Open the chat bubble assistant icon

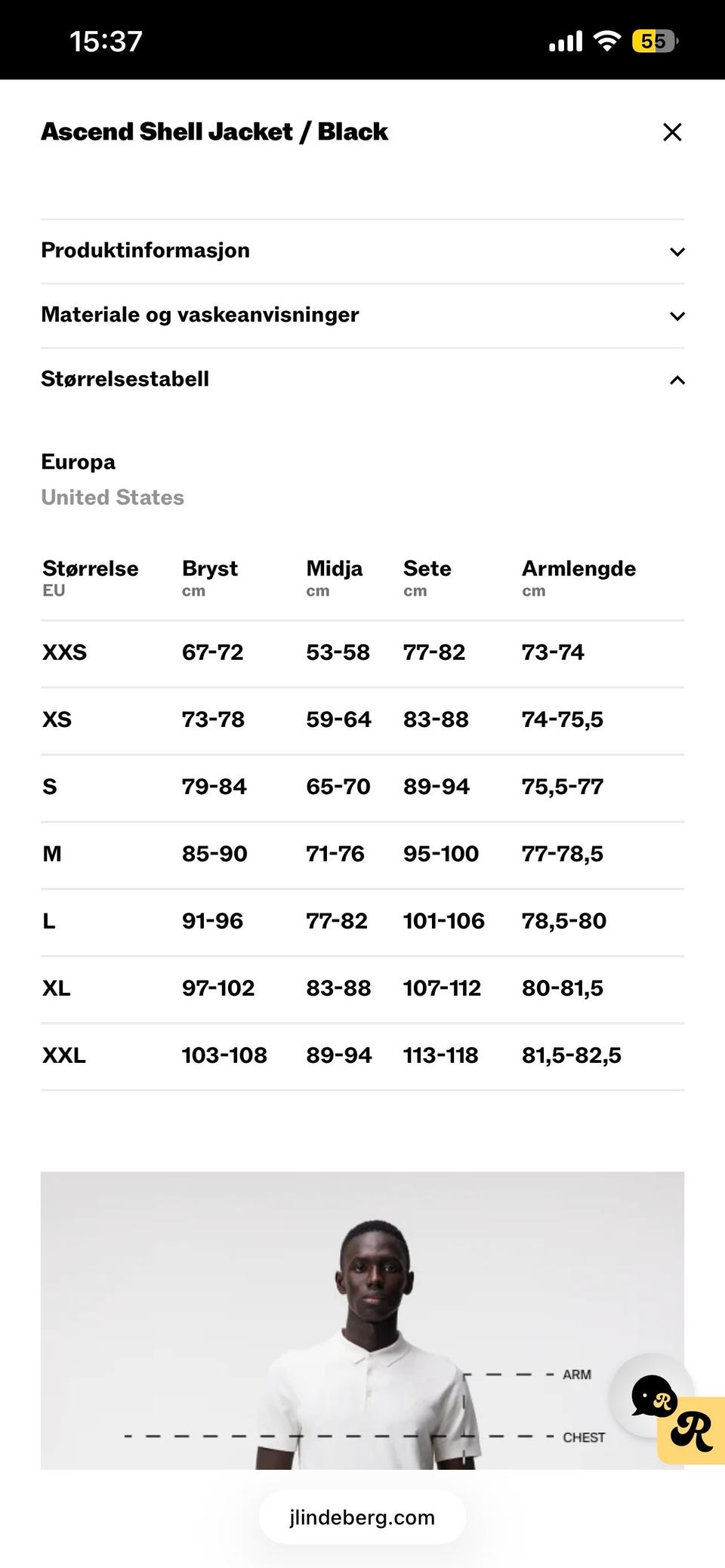[652, 1395]
